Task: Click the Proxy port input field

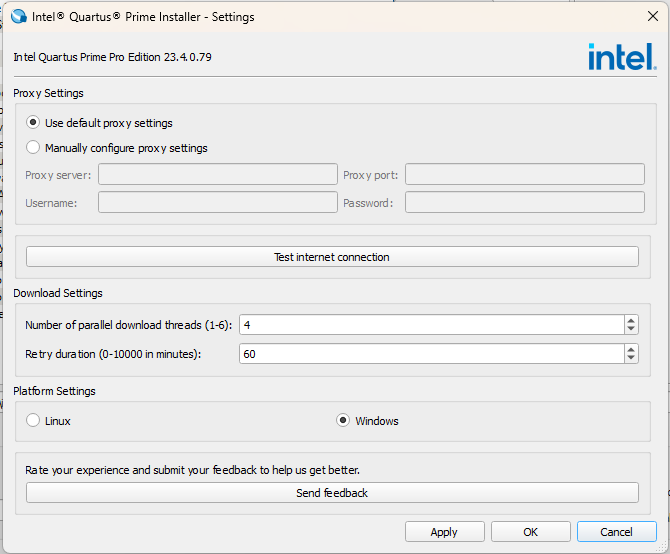Action: (x=525, y=174)
